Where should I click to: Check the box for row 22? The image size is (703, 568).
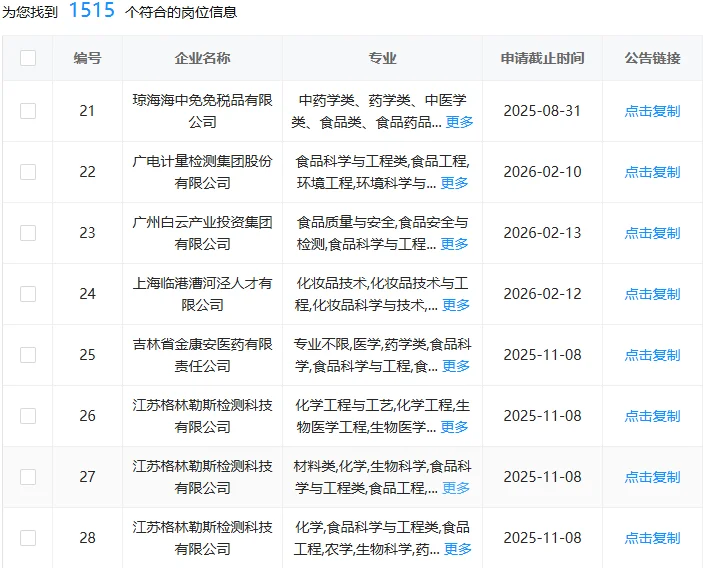pos(28,172)
